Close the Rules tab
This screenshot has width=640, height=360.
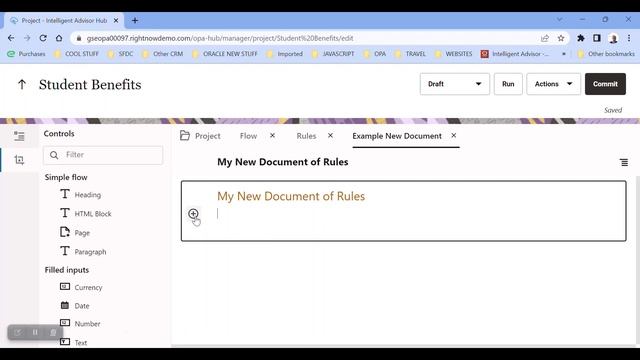(x=330, y=136)
